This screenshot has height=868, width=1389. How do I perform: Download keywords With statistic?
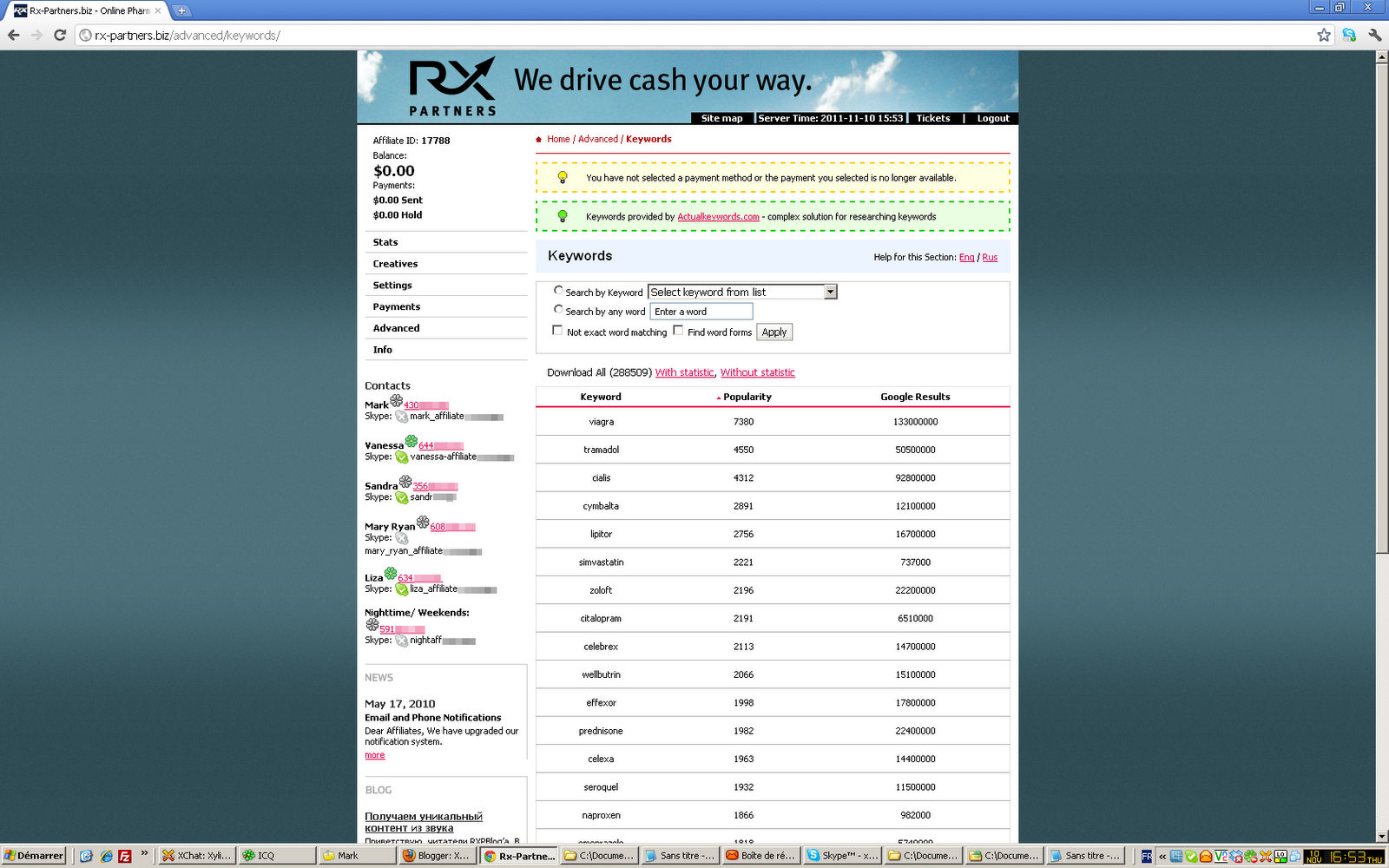(685, 372)
